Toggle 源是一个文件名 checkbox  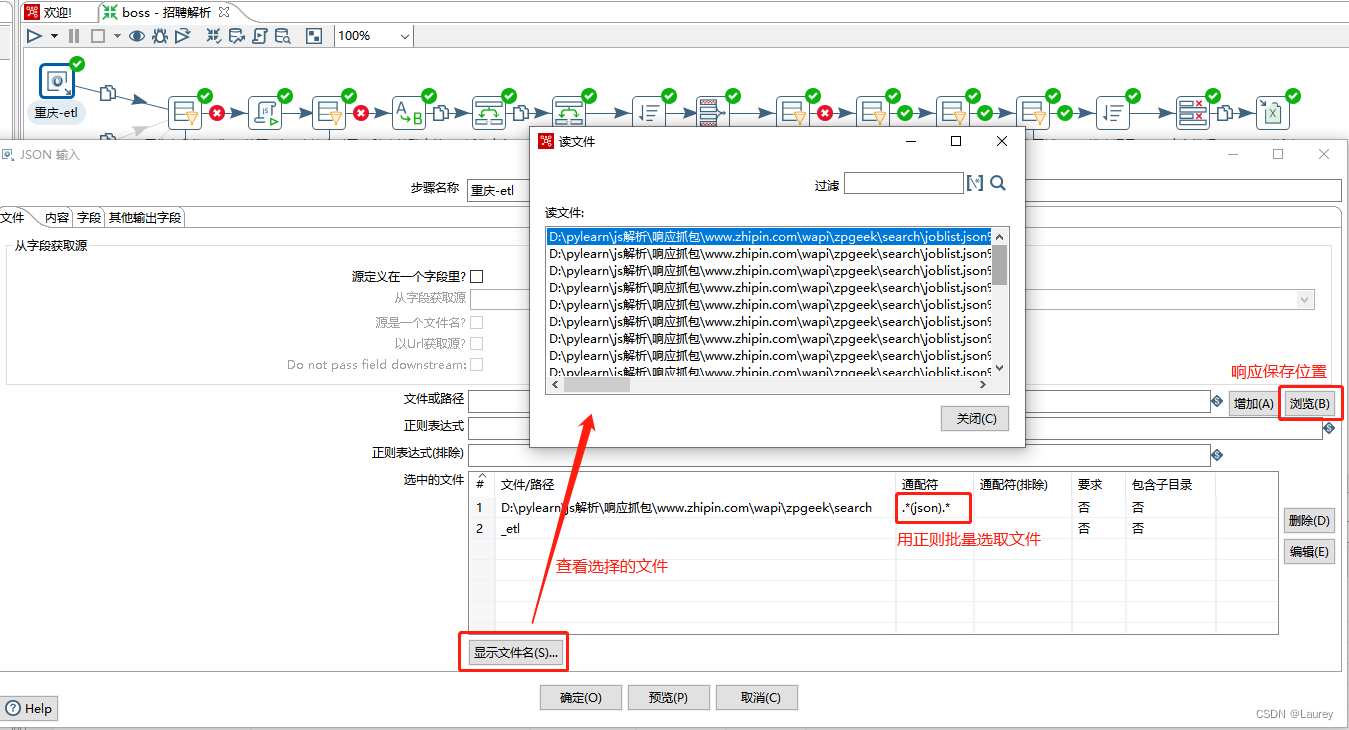[477, 322]
